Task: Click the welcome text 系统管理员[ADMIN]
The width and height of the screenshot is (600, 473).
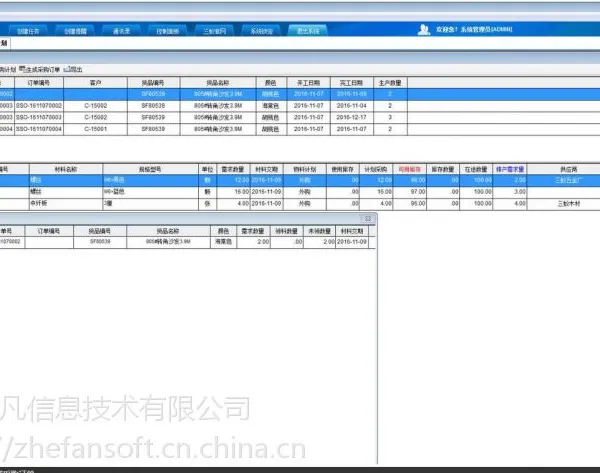Action: coord(486,29)
